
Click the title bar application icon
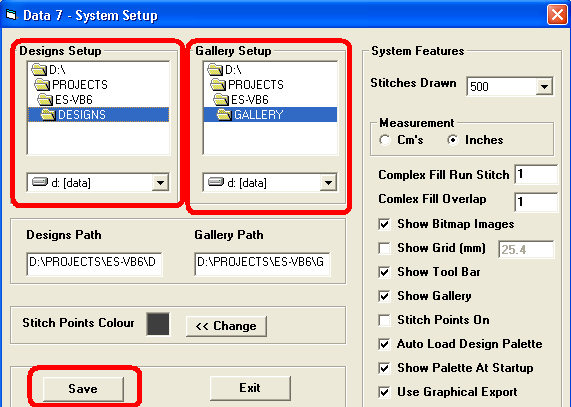click(12, 15)
